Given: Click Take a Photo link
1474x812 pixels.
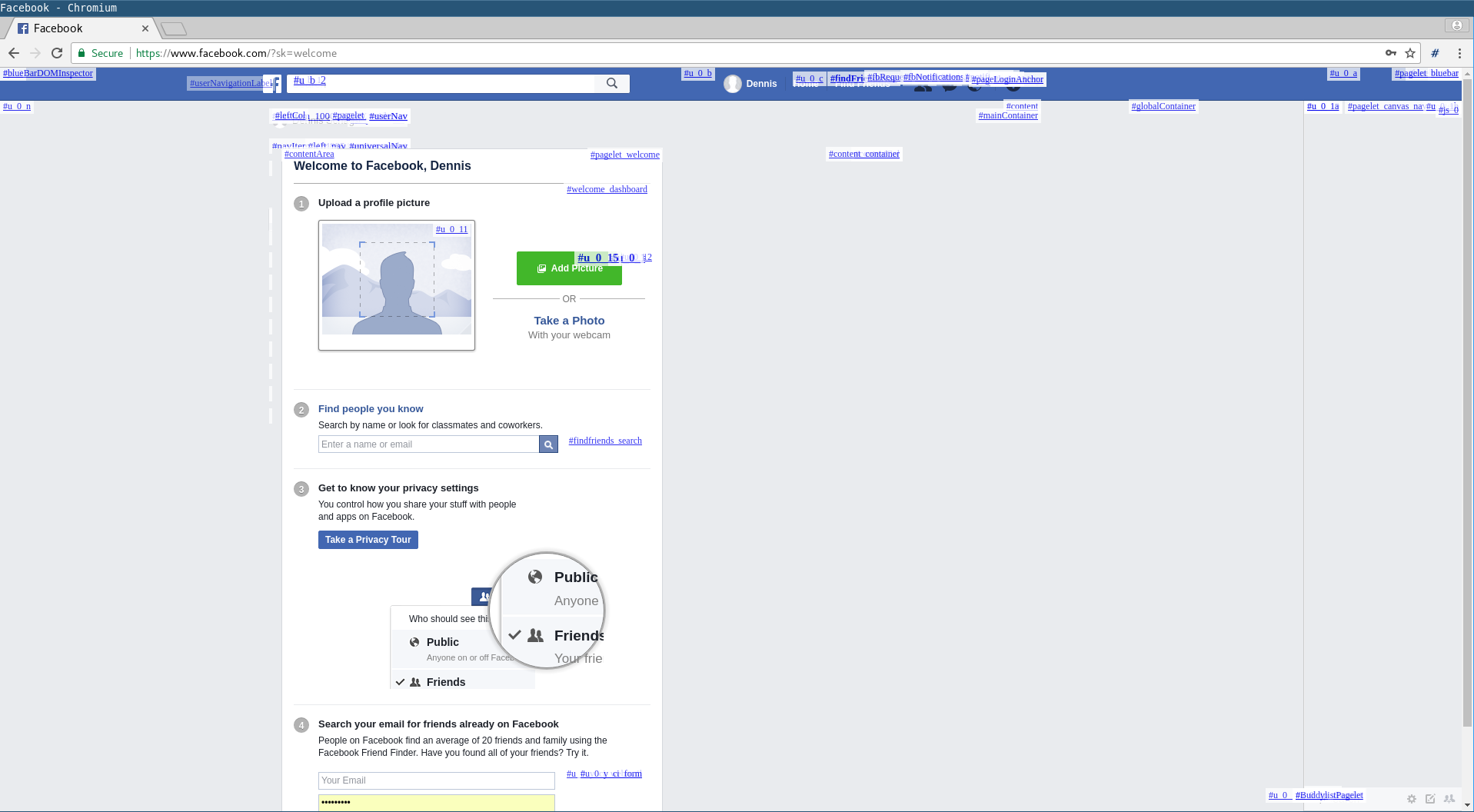Looking at the screenshot, I should [569, 321].
